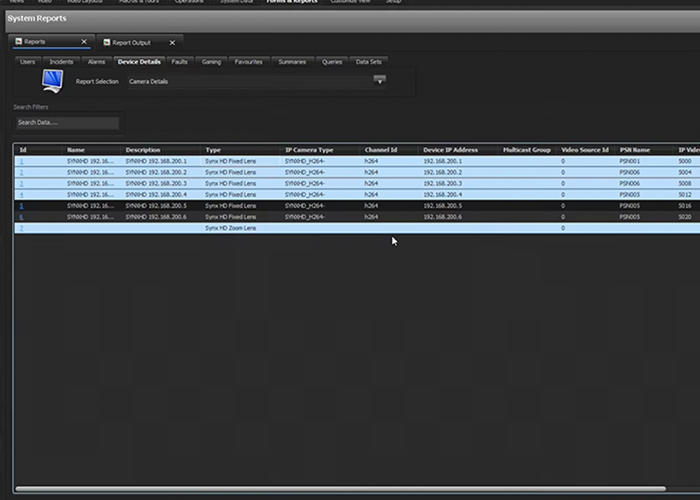The image size is (700, 500).
Task: Open the Users report tab
Action: pyautogui.click(x=27, y=62)
